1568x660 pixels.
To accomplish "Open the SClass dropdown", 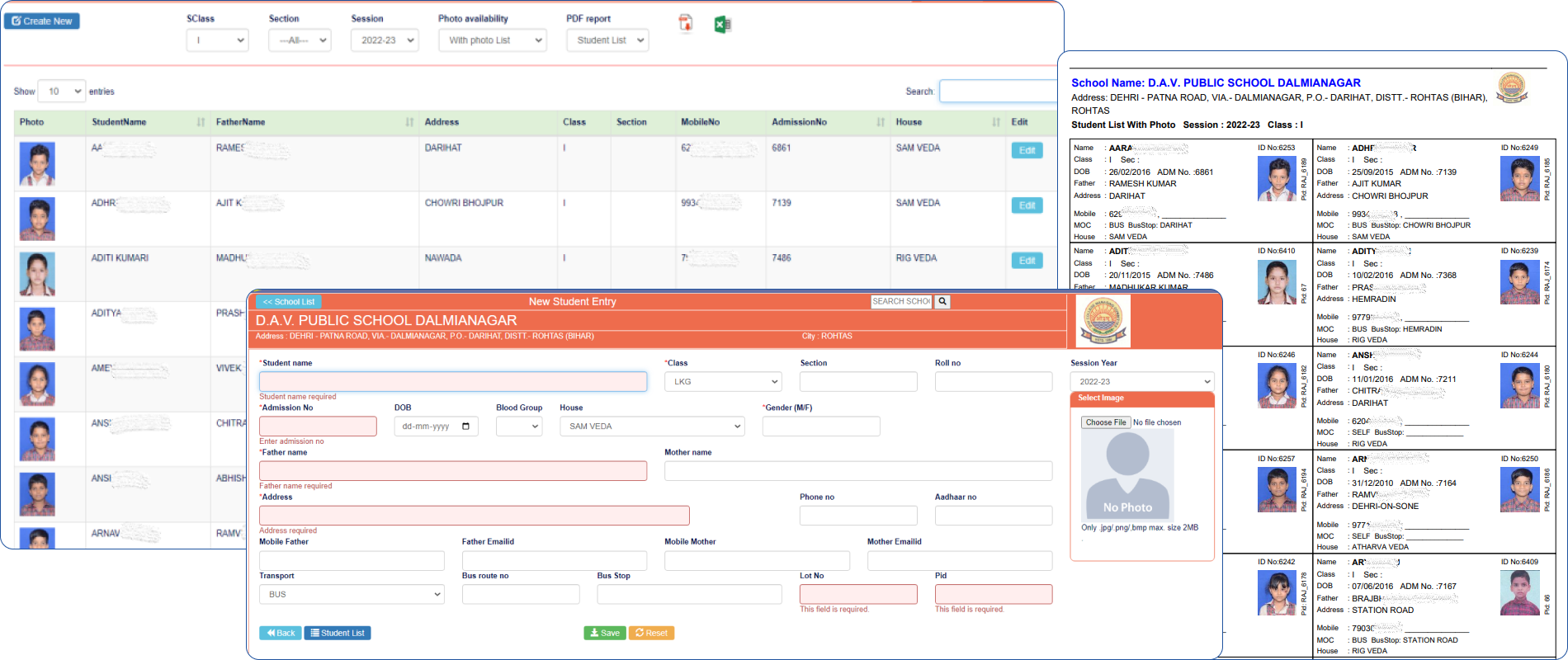I will click(218, 40).
